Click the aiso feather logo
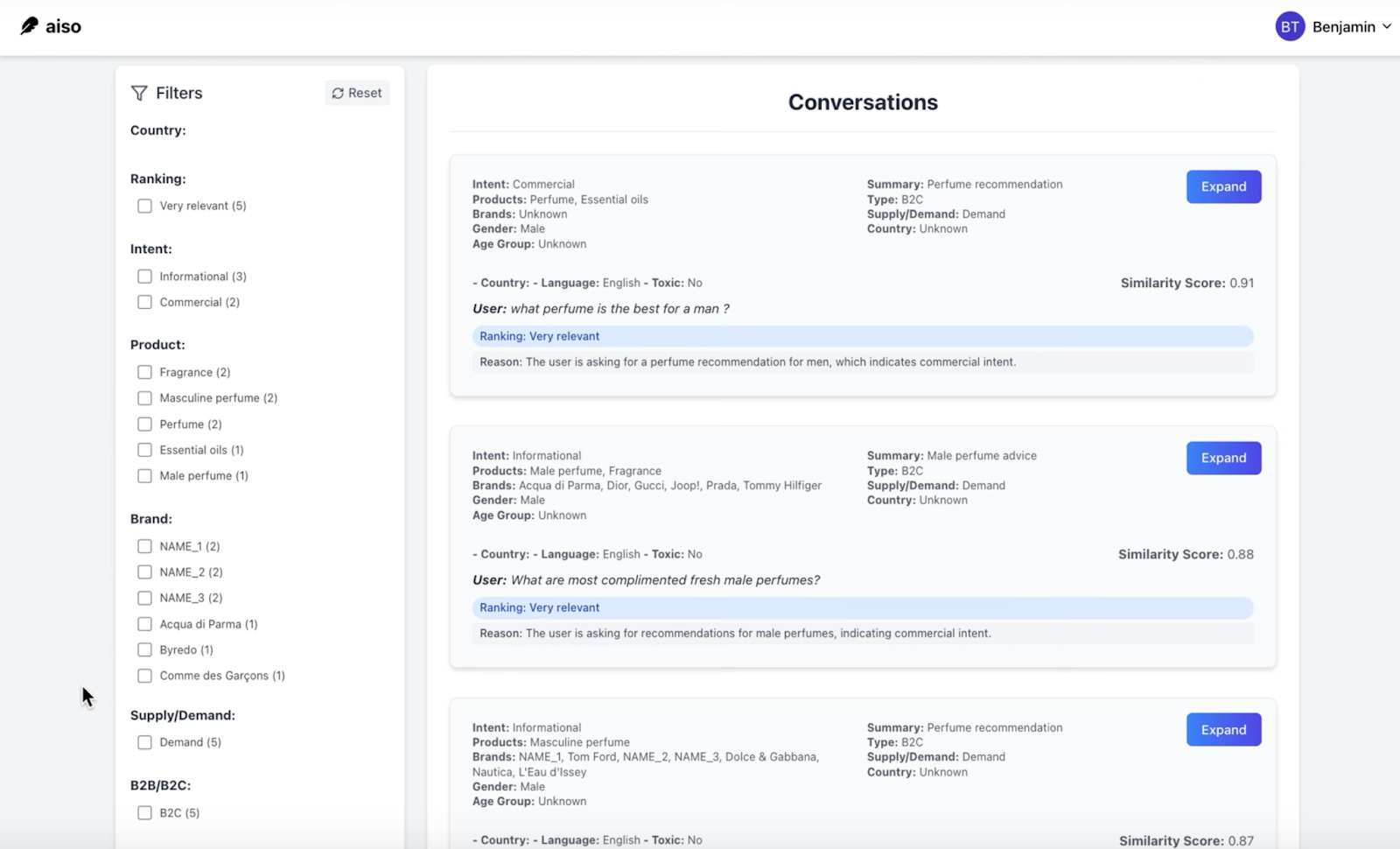This screenshot has height=849, width=1400. coord(29,26)
